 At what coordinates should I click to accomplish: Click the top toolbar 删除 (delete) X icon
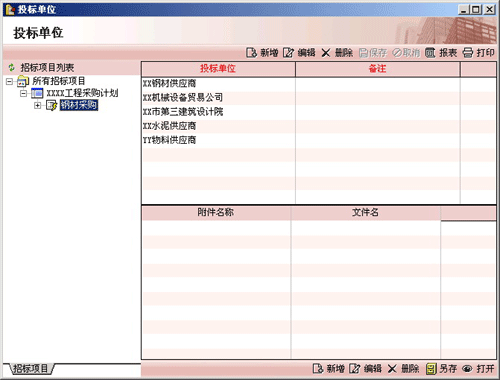coord(326,53)
